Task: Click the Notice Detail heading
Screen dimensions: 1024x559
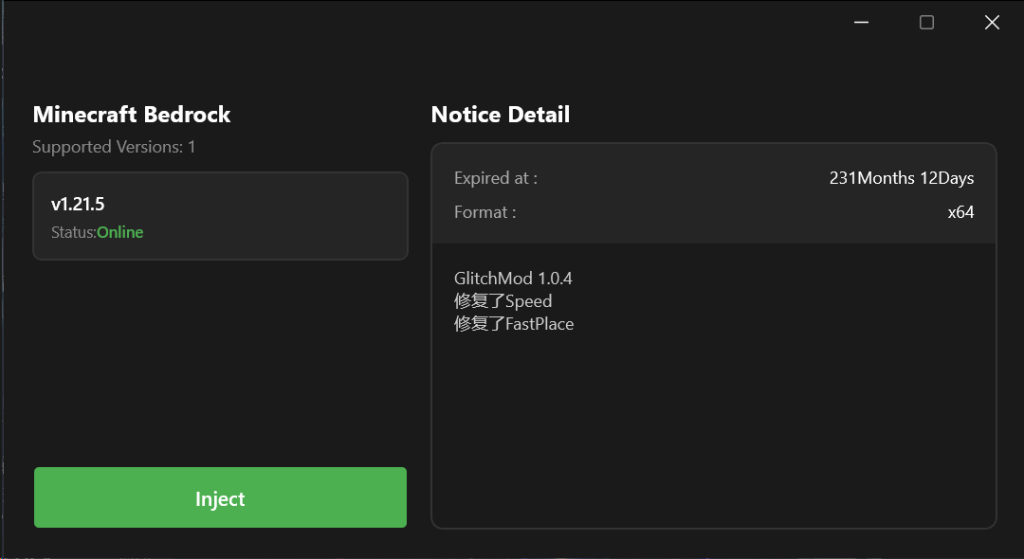Action: pyautogui.click(x=500, y=114)
